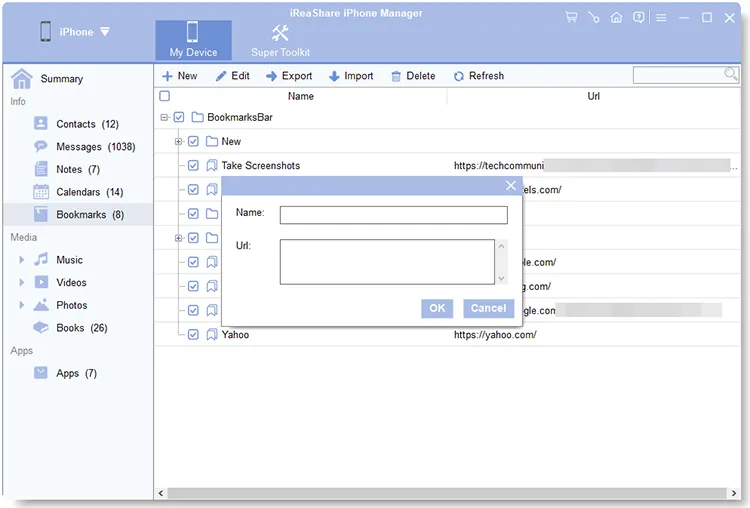Uncheck the Yahoo bookmark checkbox
The width and height of the screenshot is (750, 508).
193,334
